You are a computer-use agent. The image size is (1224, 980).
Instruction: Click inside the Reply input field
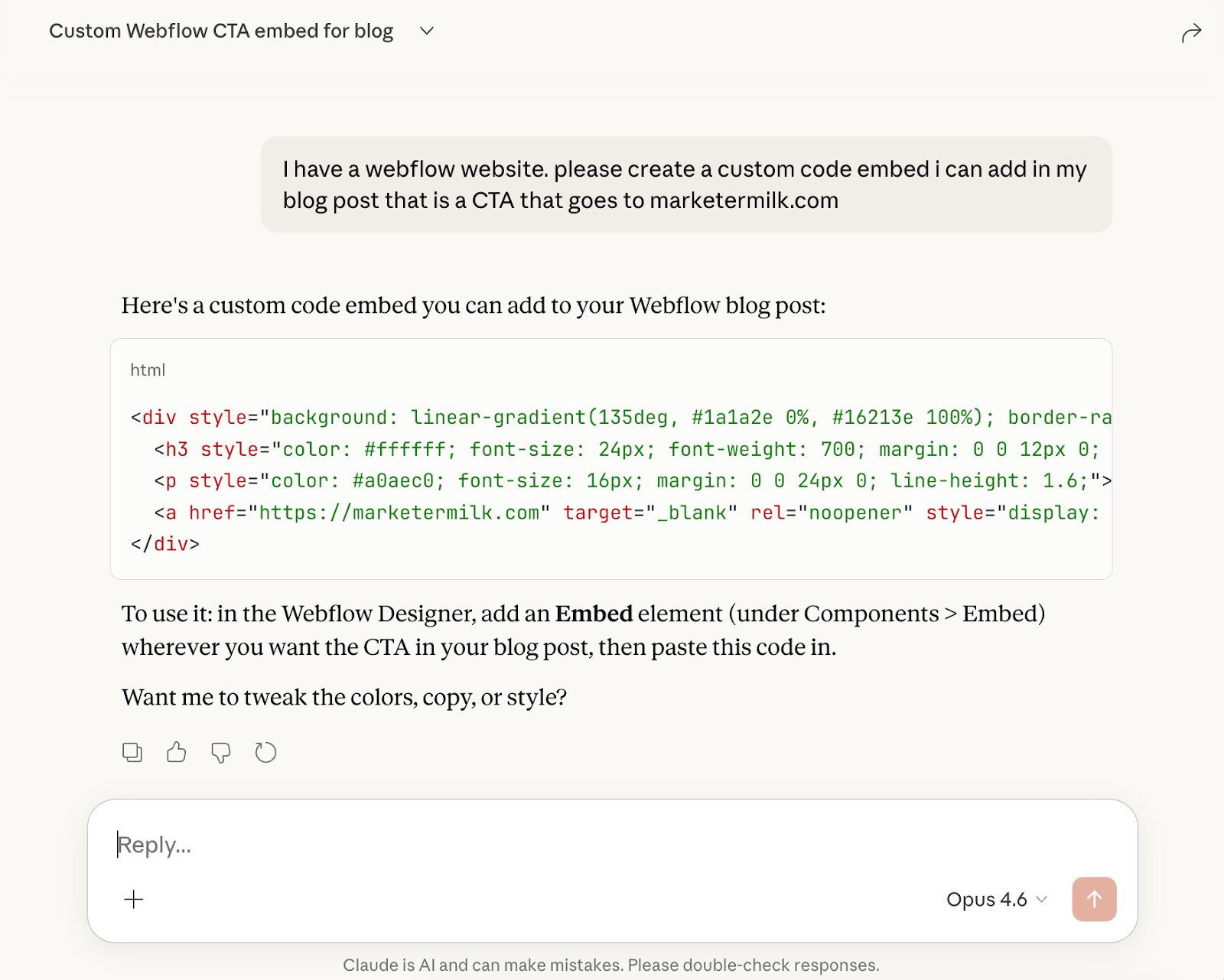tap(459, 845)
